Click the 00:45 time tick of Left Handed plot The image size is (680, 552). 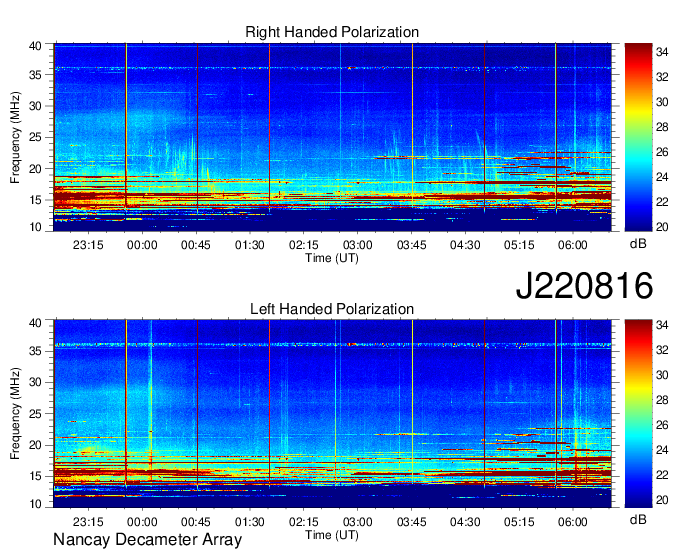click(x=196, y=522)
